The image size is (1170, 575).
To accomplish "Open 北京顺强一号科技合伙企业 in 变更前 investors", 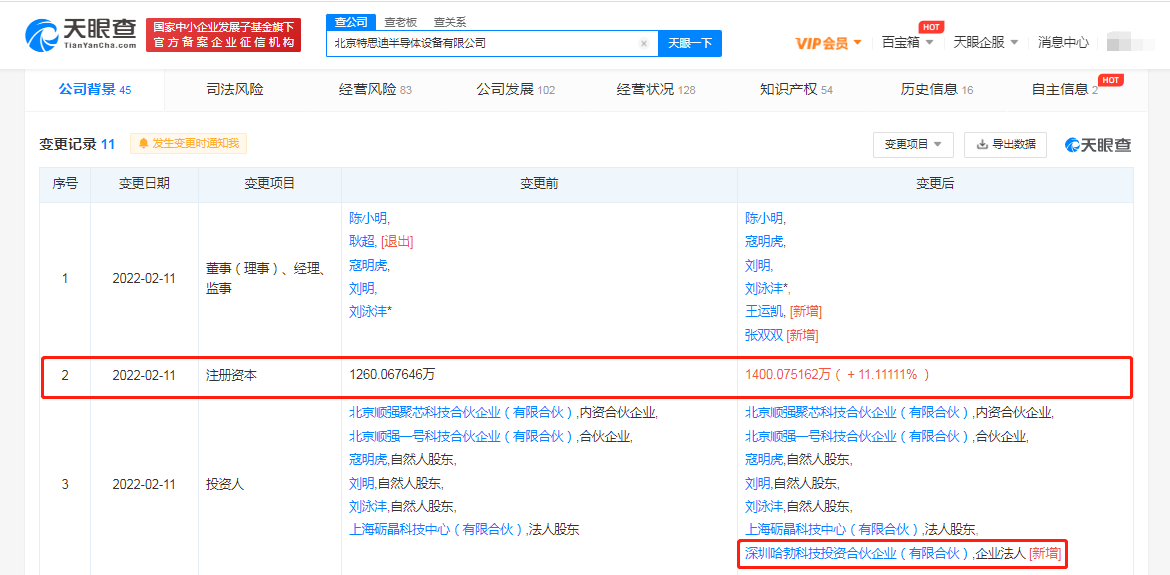I will tap(463, 436).
